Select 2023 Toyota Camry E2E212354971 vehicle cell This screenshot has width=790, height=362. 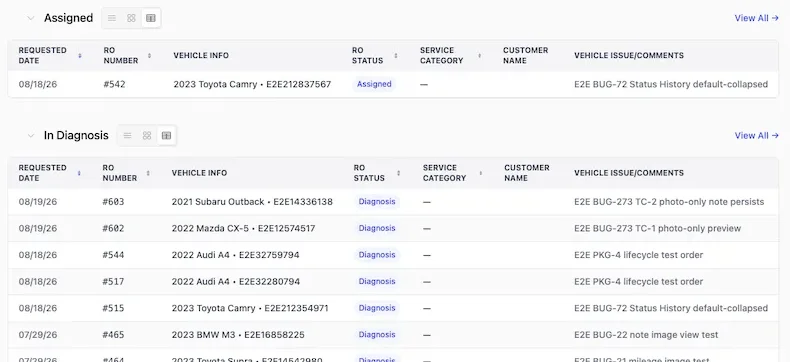[250, 308]
